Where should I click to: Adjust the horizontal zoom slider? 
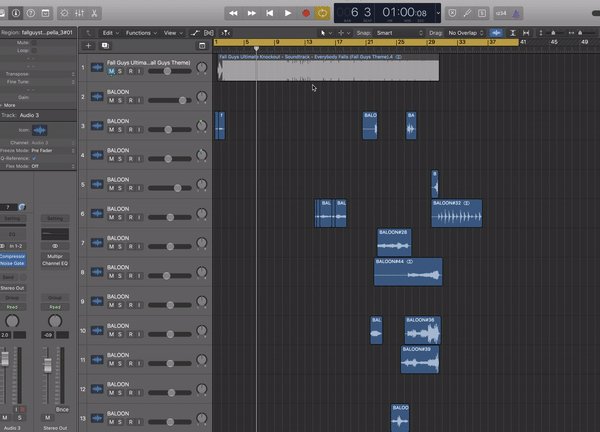[582, 33]
